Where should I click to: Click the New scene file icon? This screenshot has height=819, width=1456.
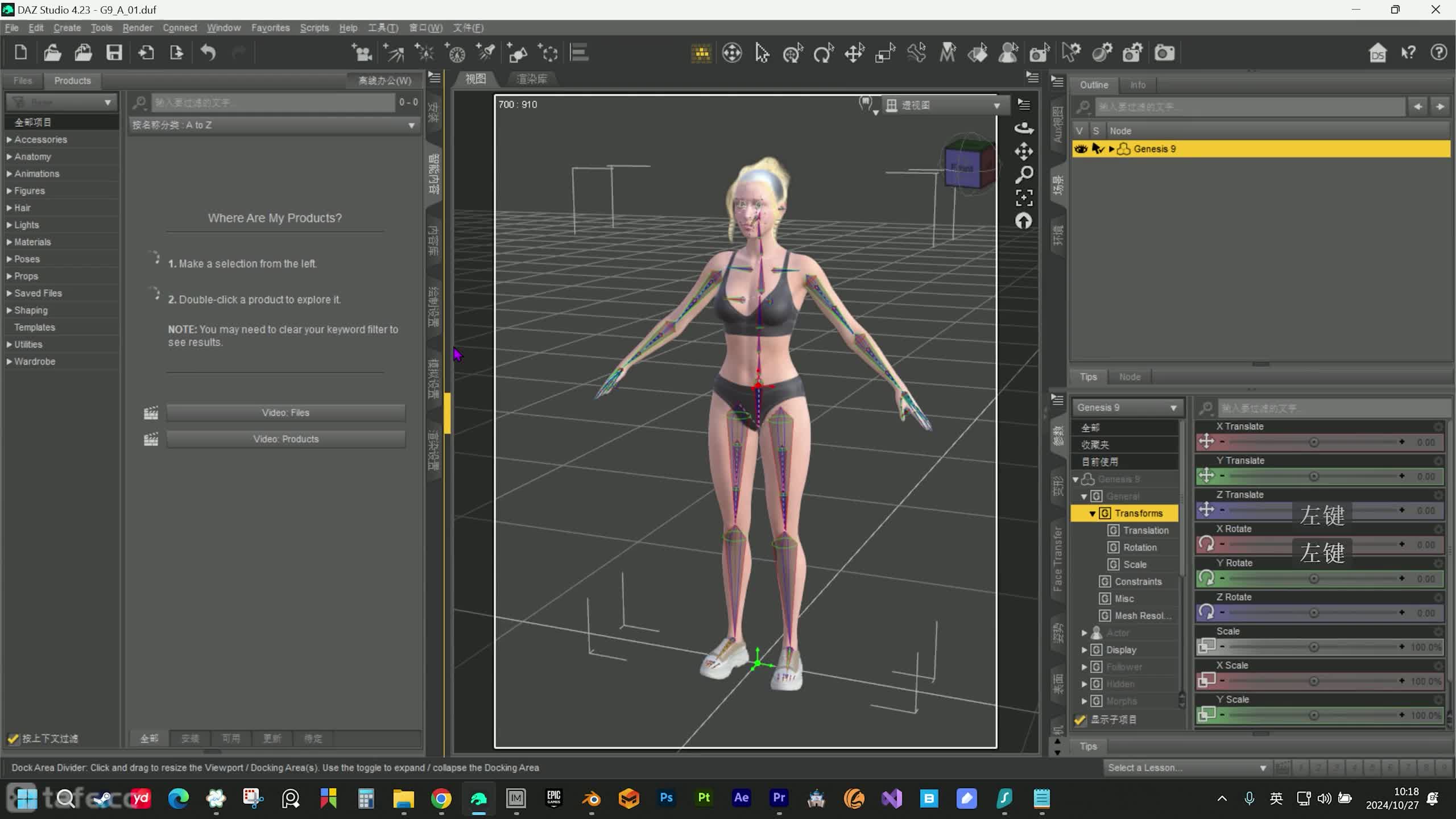[x=20, y=53]
